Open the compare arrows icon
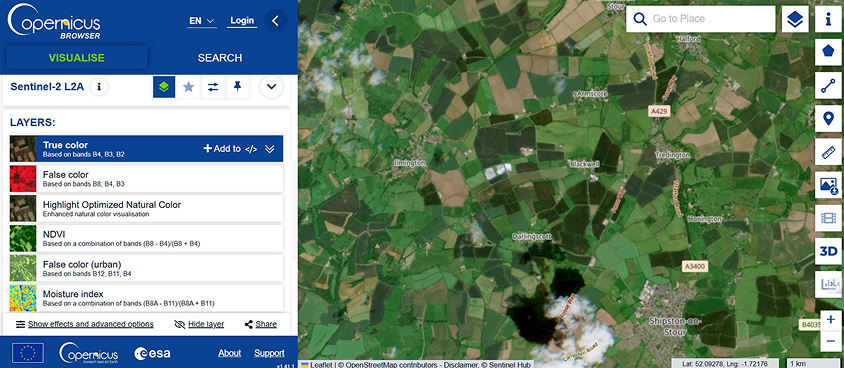The image size is (844, 368). [x=213, y=87]
